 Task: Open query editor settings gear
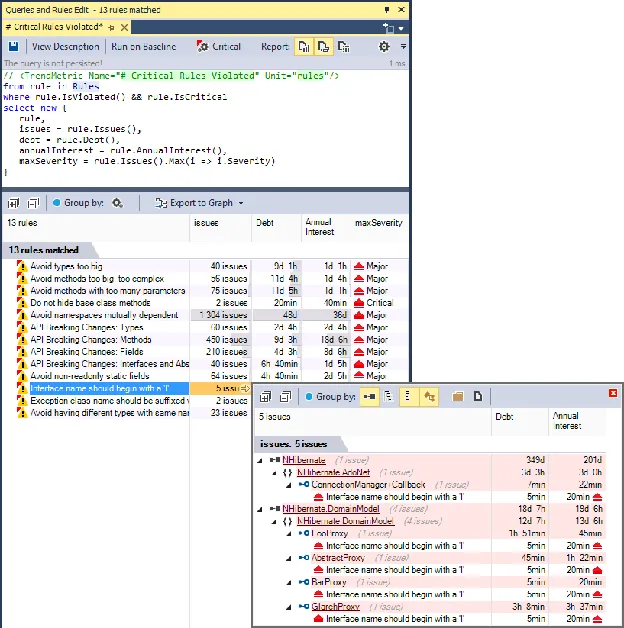tap(384, 46)
